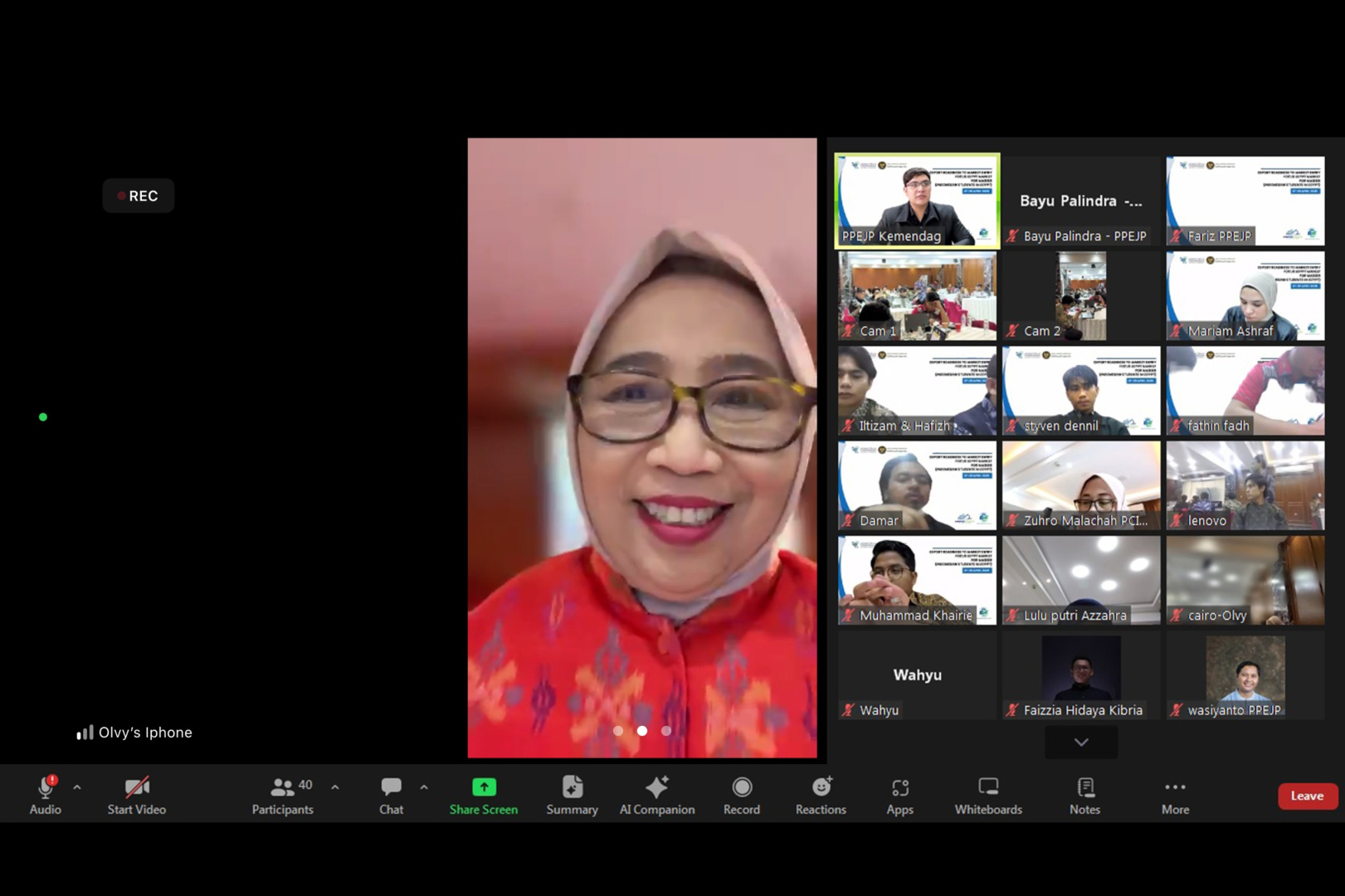The image size is (1345, 896).
Task: Click the red Leave button
Action: pyautogui.click(x=1307, y=796)
